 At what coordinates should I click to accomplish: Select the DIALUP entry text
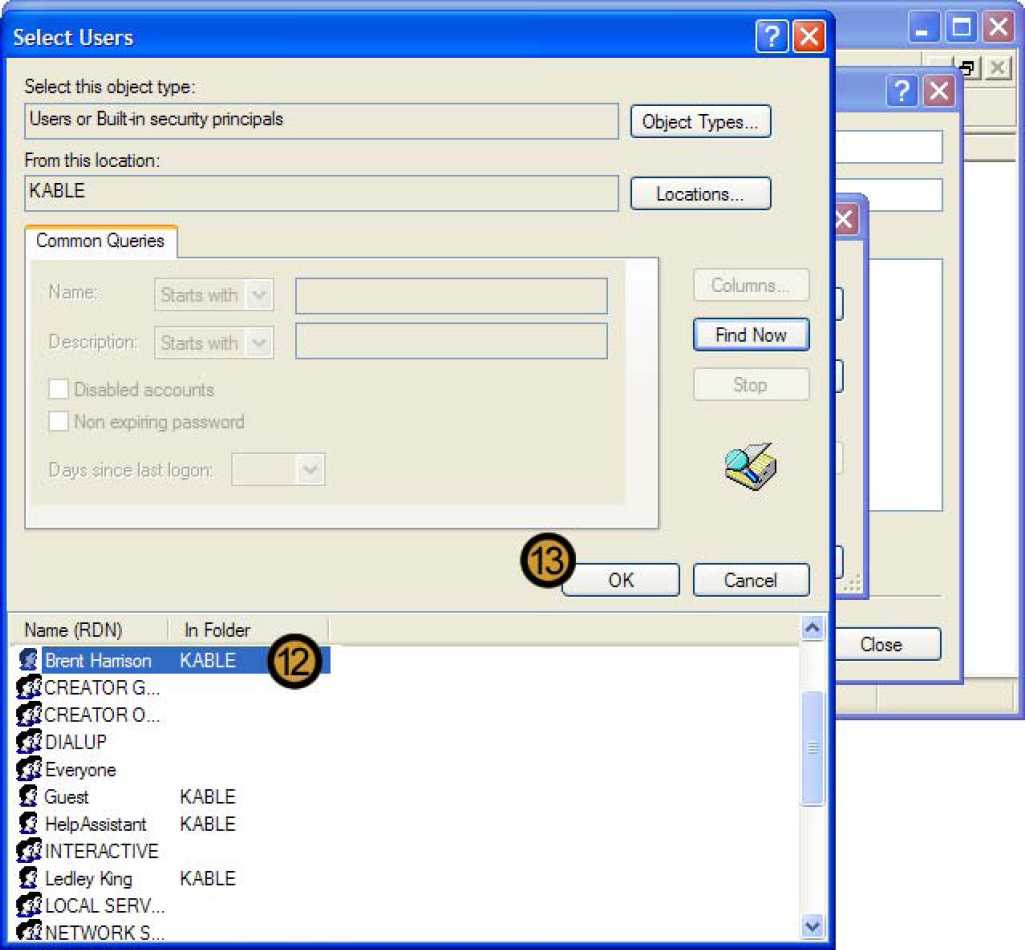[75, 742]
